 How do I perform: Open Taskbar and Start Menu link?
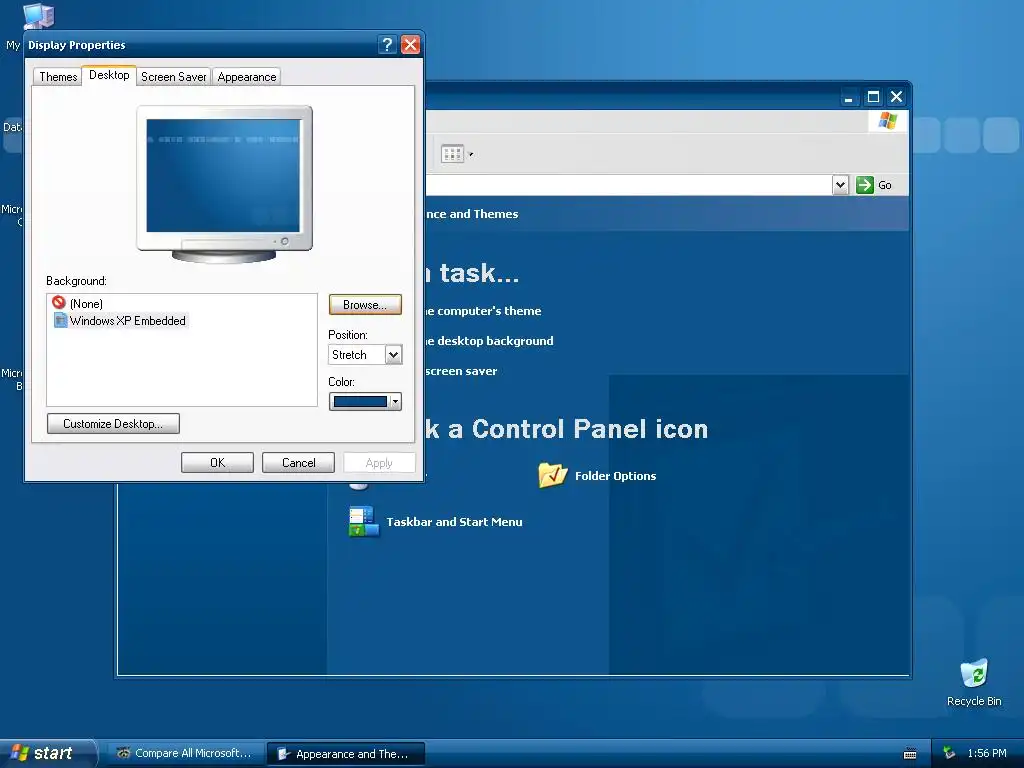click(x=454, y=522)
